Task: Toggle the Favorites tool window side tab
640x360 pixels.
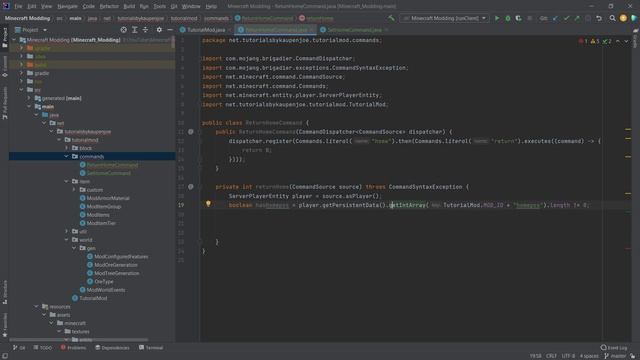Action: point(4,325)
